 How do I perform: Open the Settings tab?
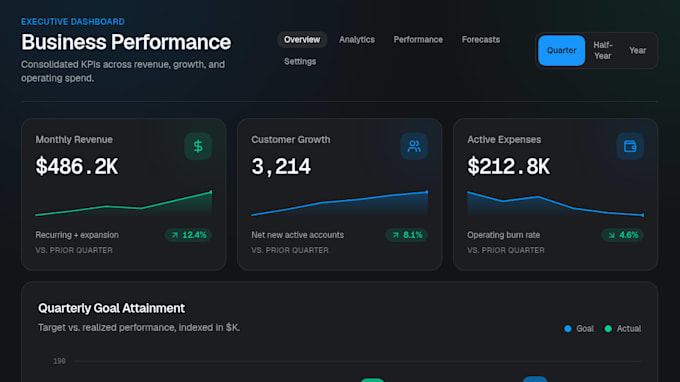pos(300,62)
